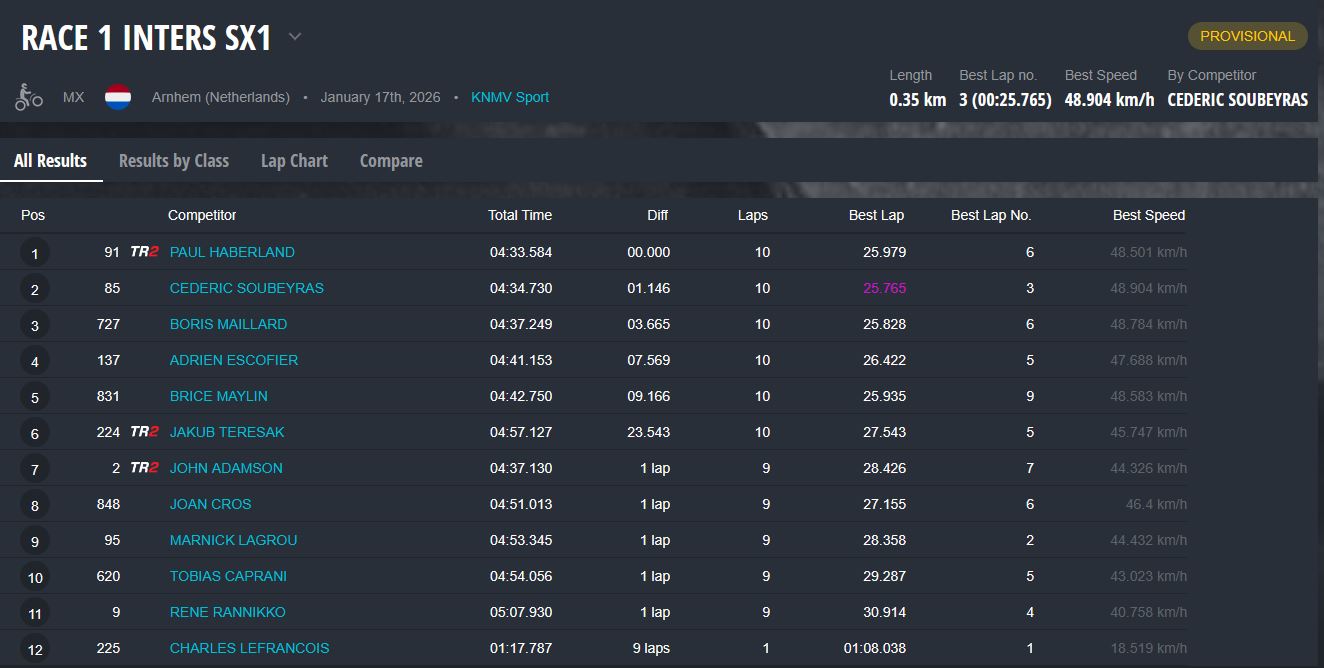
Task: Click TR2 logo beside Jakub Teresak
Action: pos(144,432)
